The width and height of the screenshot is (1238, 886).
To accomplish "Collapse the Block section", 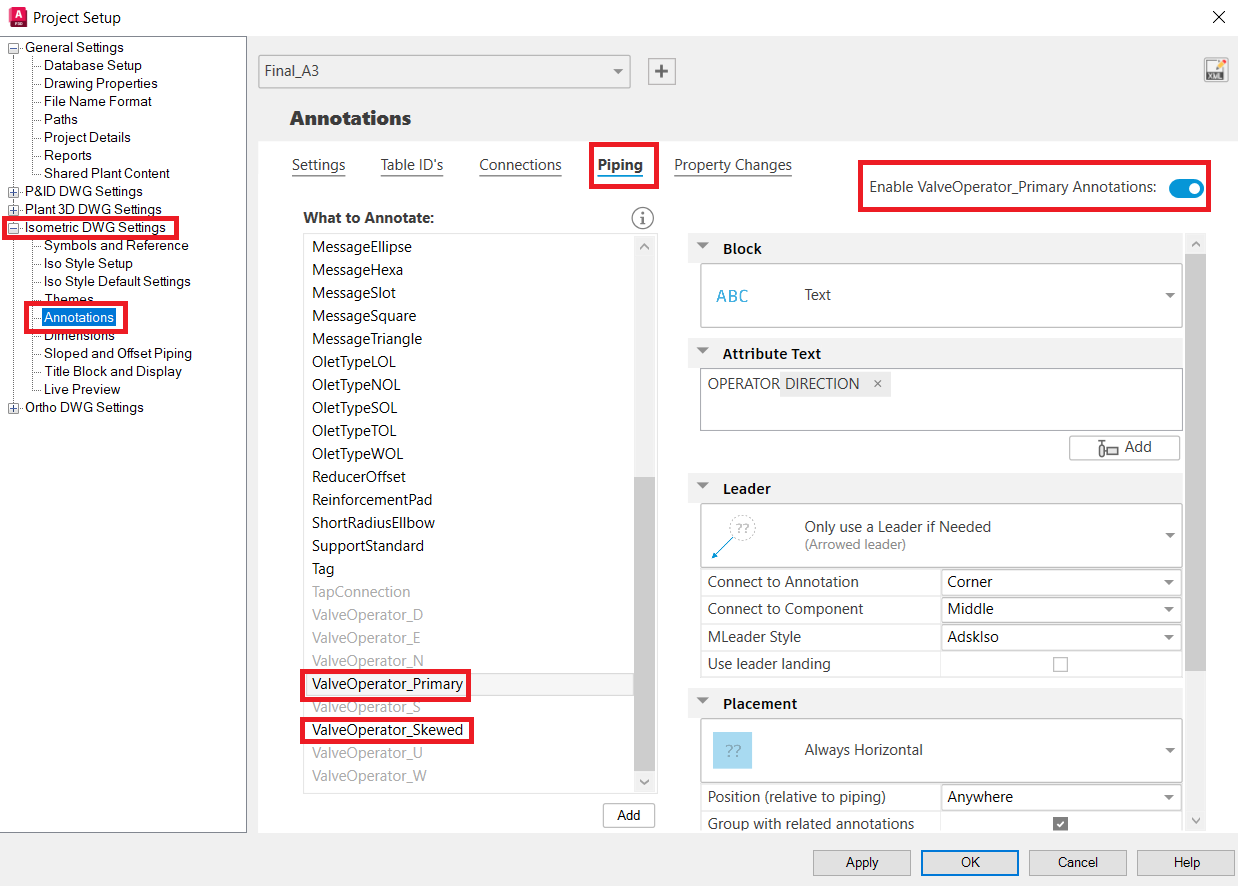I will pos(703,247).
